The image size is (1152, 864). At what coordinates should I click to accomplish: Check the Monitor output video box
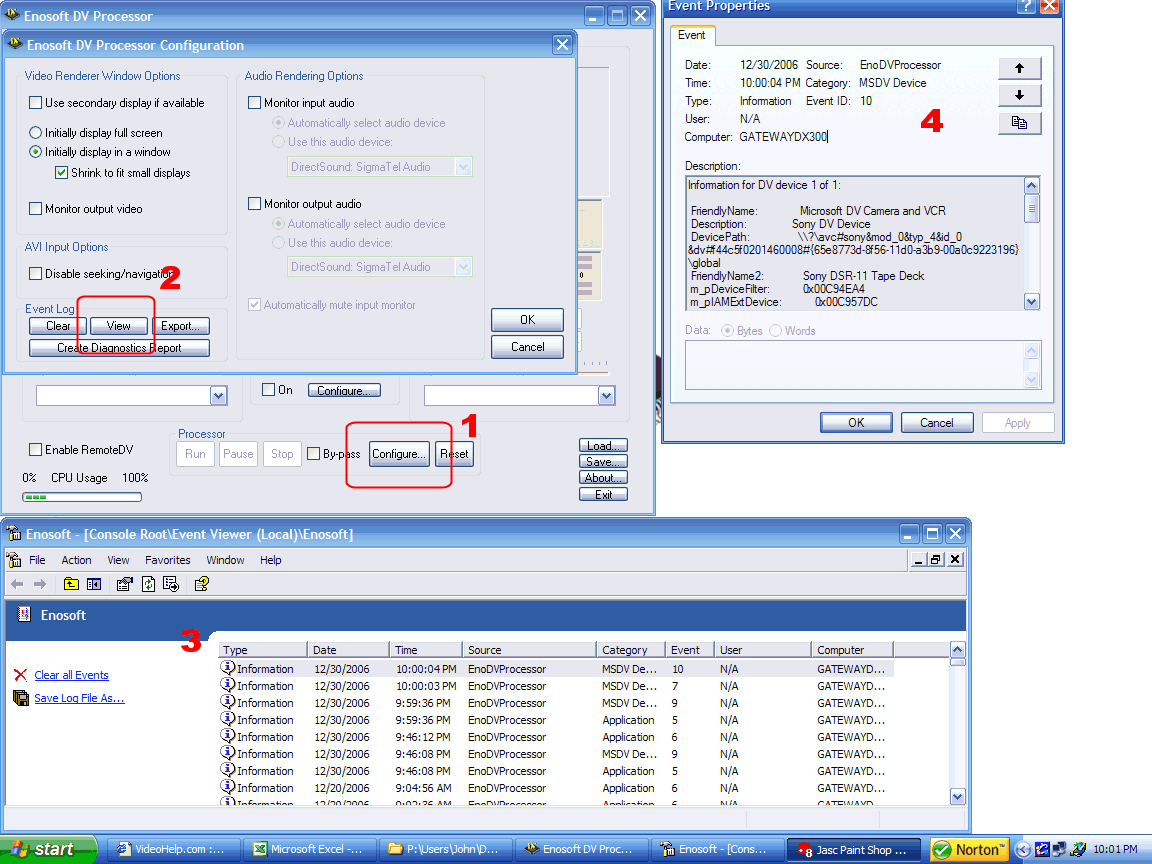[x=35, y=209]
